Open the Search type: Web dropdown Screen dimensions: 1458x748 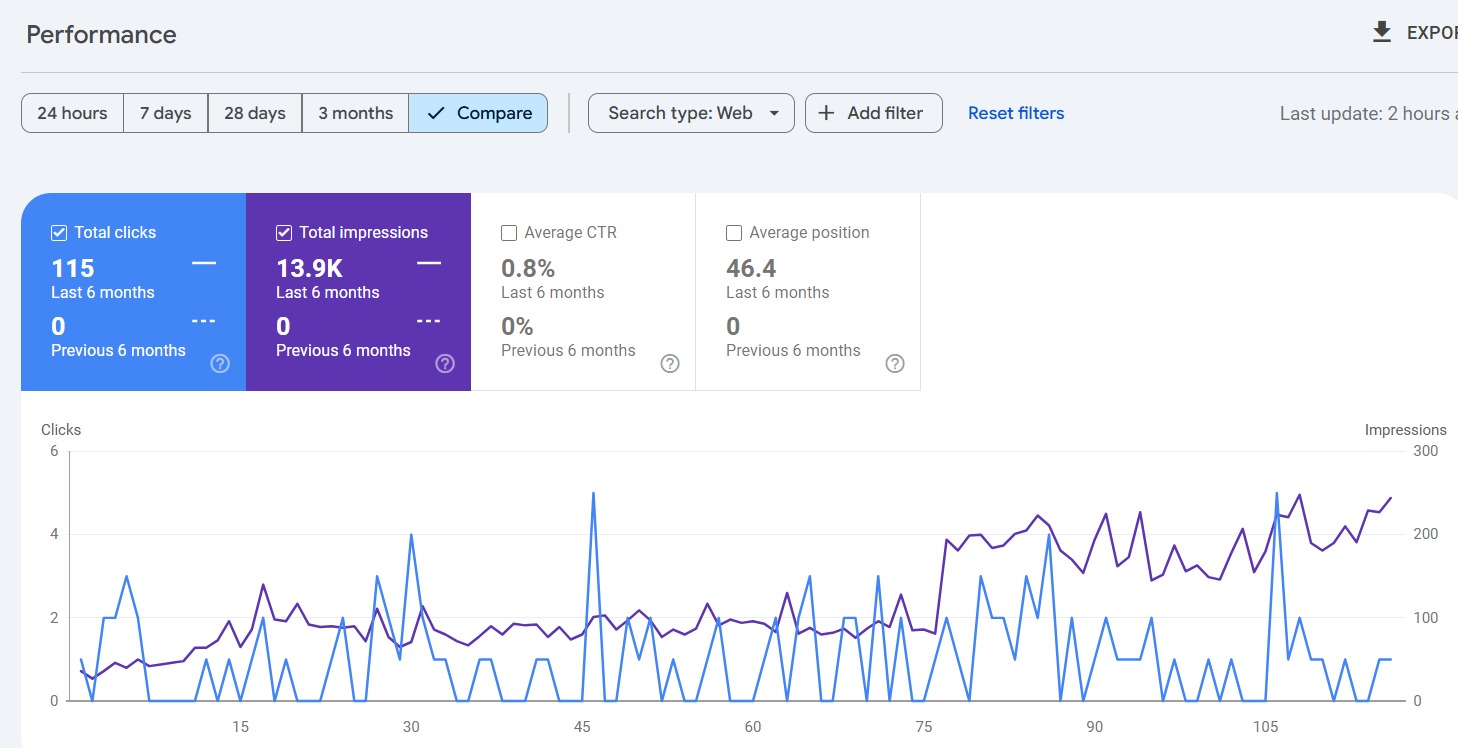click(690, 113)
